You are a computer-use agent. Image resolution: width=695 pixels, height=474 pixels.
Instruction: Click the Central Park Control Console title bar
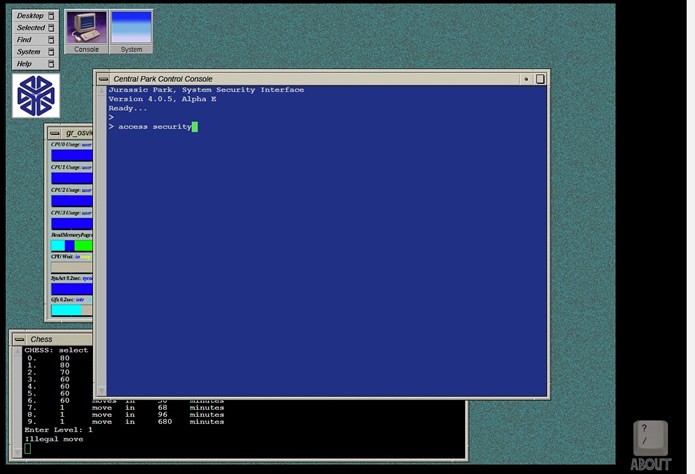[x=315, y=79]
